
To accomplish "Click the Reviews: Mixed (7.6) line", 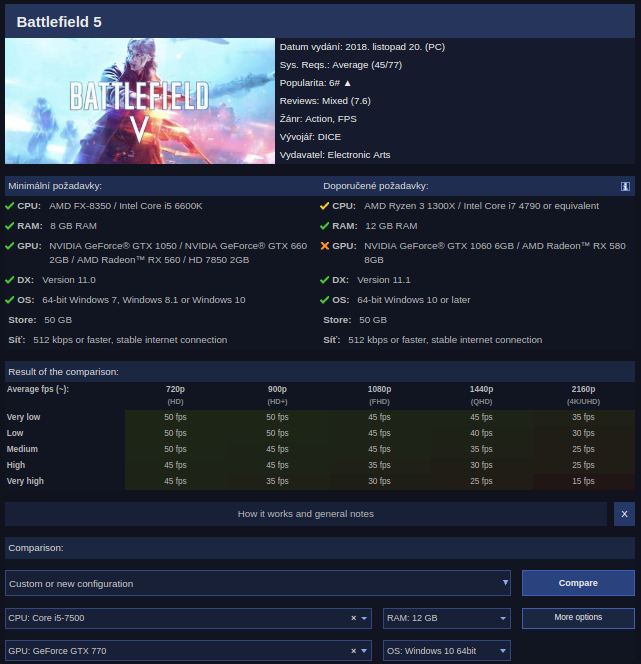I will pos(325,101).
